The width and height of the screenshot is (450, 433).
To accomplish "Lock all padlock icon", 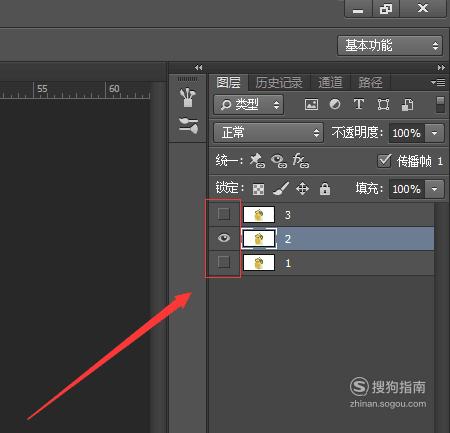I will [x=325, y=189].
